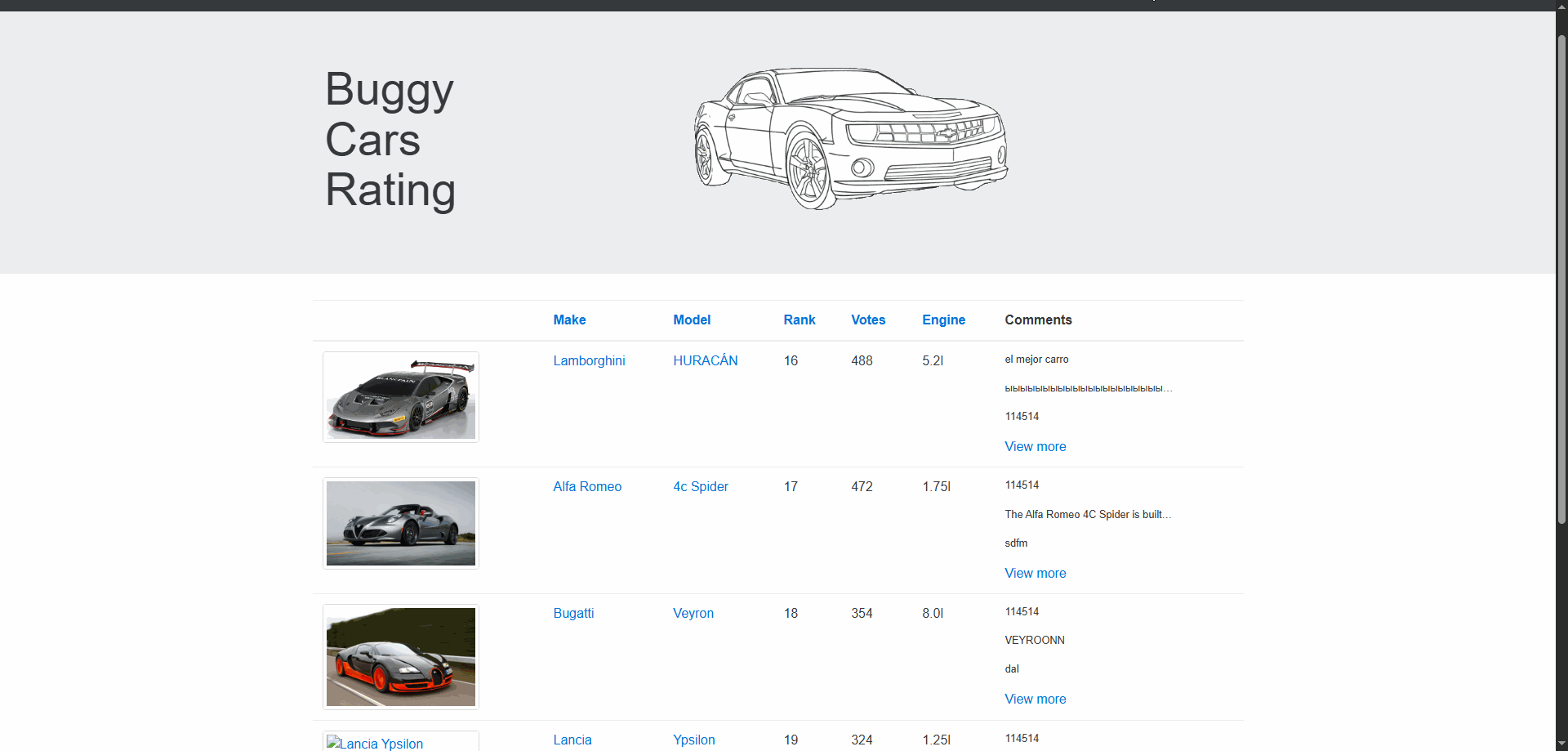Expand View more for Lamborghini comments
The width and height of the screenshot is (1568, 751).
1035,447
